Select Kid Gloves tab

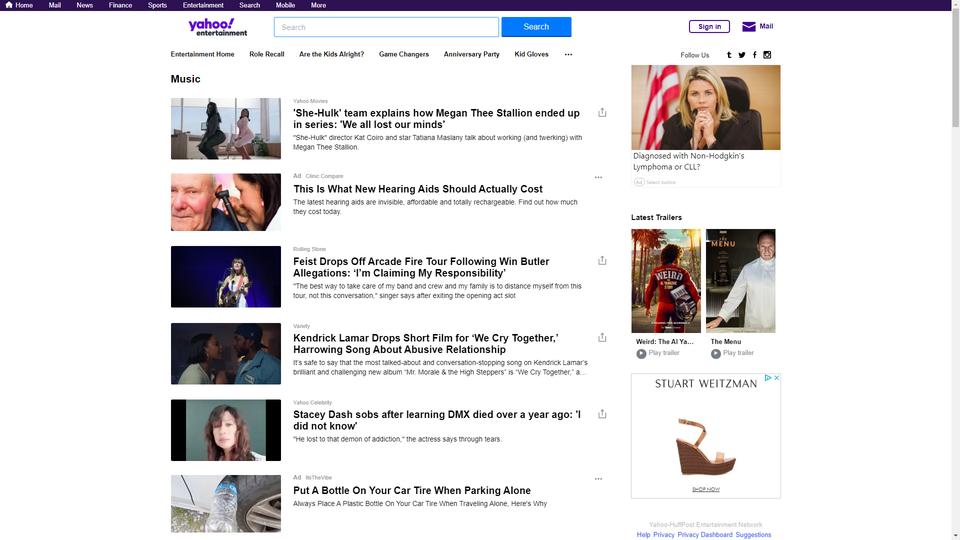point(531,54)
